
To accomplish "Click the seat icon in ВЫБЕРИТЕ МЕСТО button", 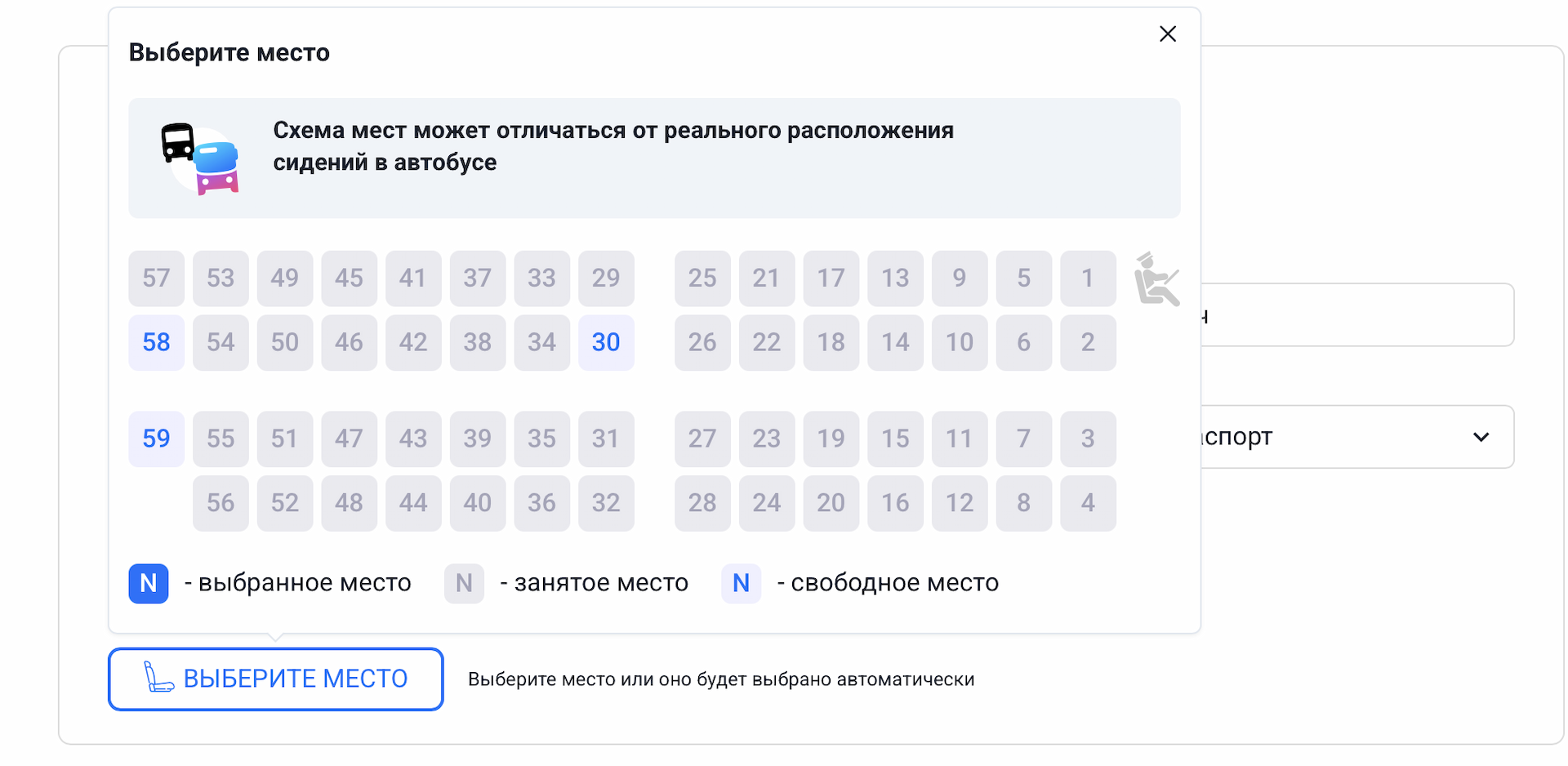I will pyautogui.click(x=158, y=677).
